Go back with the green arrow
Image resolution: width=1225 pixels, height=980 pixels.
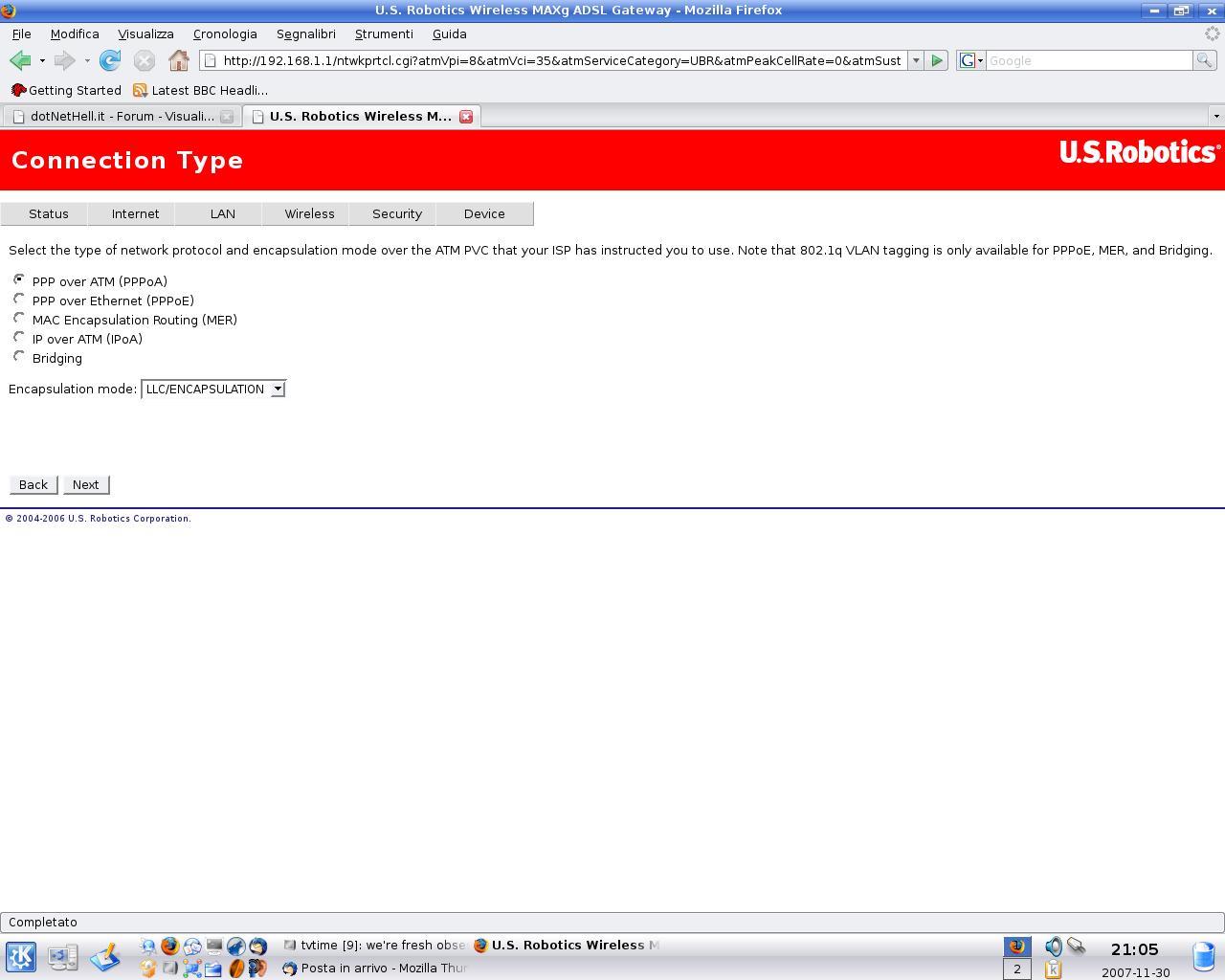point(19,60)
